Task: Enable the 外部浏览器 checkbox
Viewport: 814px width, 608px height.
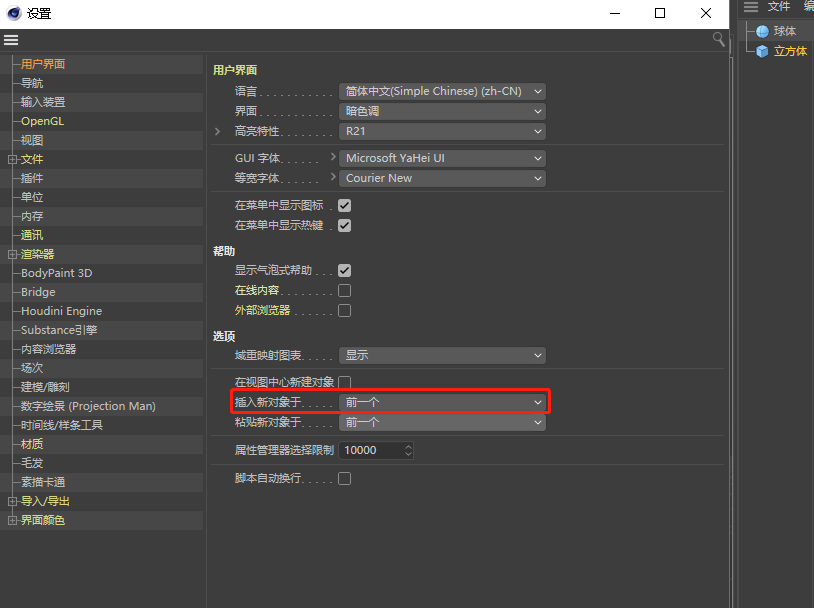Action: [344, 310]
